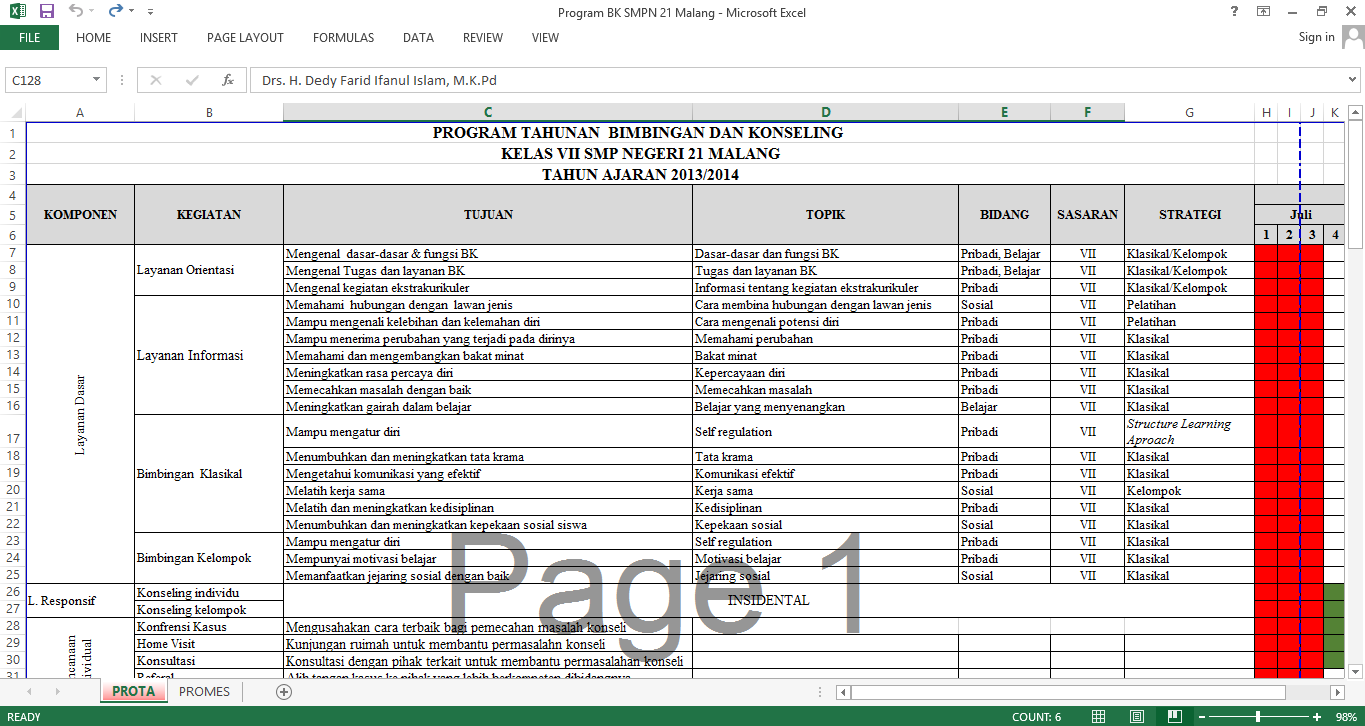The height and width of the screenshot is (726, 1365).
Task: Select the KOMPONEN header cell
Action: (x=80, y=215)
